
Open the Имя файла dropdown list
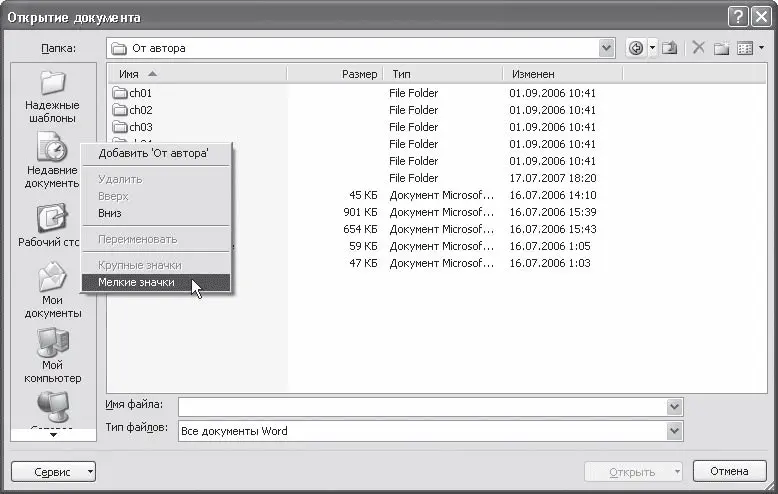(675, 407)
